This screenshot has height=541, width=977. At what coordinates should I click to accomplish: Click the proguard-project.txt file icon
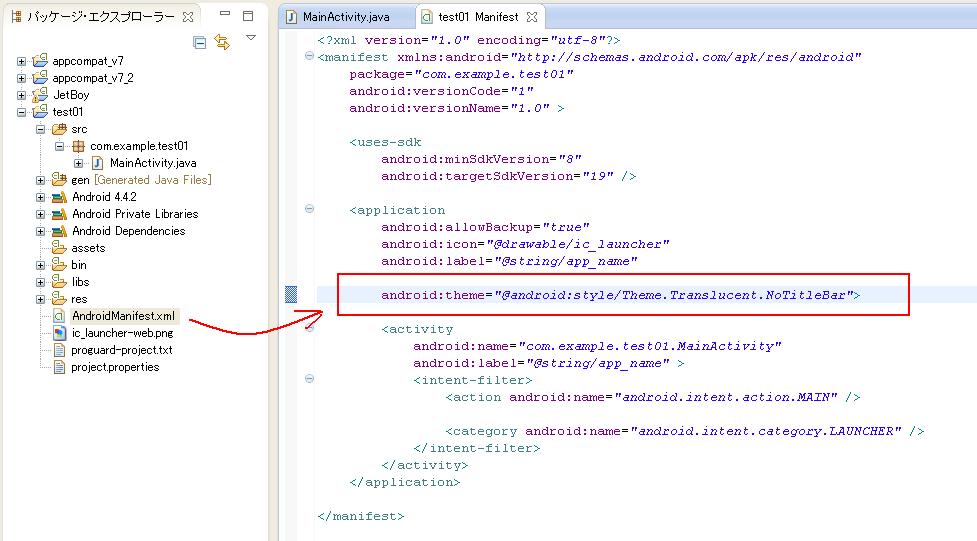tap(59, 350)
